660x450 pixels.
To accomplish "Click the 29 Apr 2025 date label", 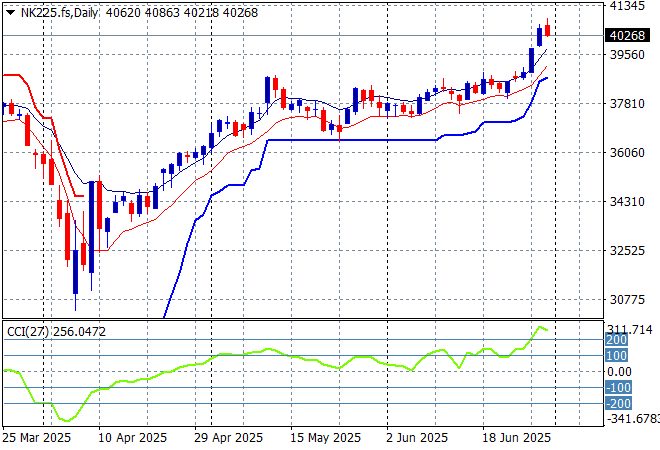I will pyautogui.click(x=227, y=438).
